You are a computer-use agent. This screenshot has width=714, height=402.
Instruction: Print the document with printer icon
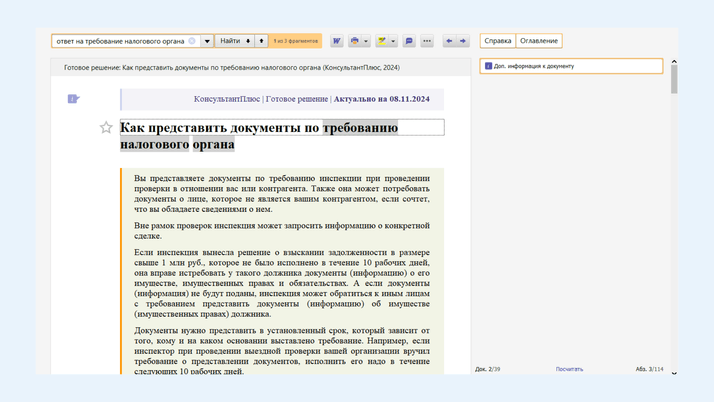[355, 41]
